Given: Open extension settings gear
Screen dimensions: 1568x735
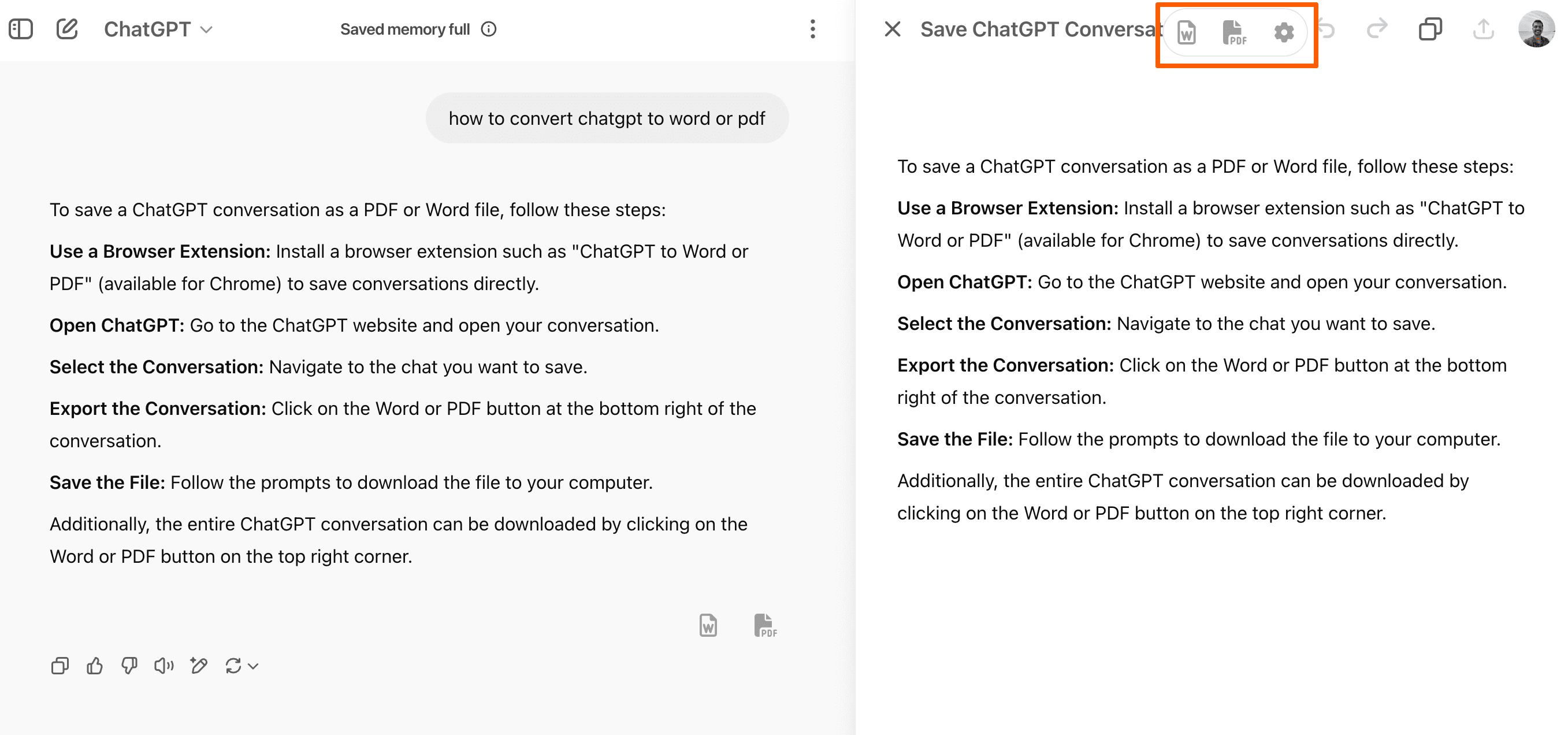Looking at the screenshot, I should pyautogui.click(x=1284, y=33).
